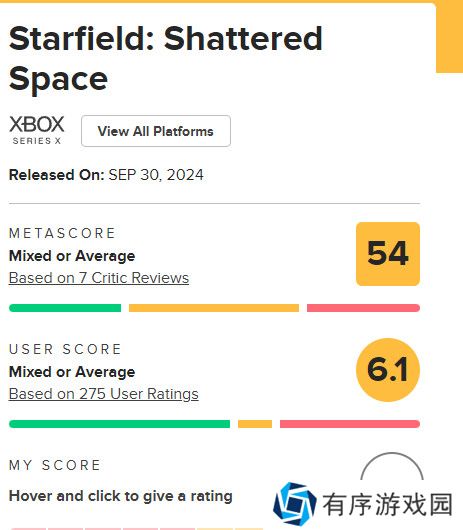The image size is (463, 530).
Task: Click the blue cube watermark logo
Action: [295, 503]
